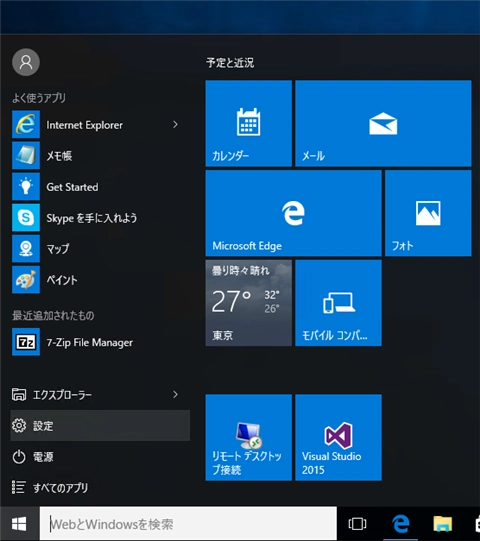Image resolution: width=480 pixels, height=541 pixels.
Task: Open the カレンダー calendar tile
Action: coord(249,124)
